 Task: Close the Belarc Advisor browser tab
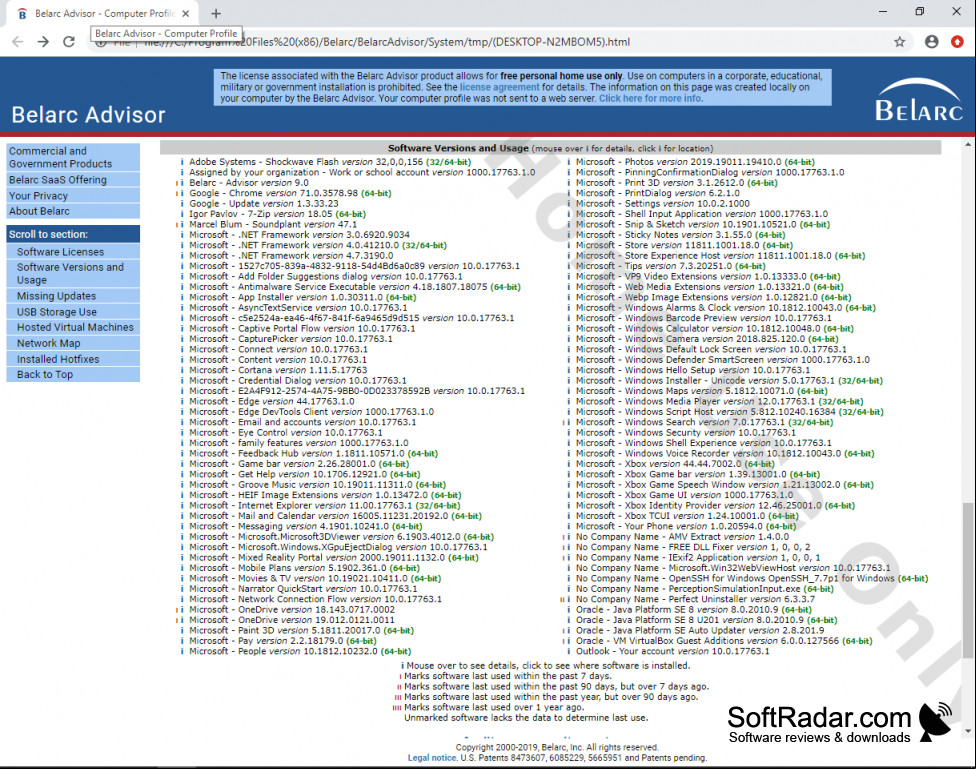185,13
